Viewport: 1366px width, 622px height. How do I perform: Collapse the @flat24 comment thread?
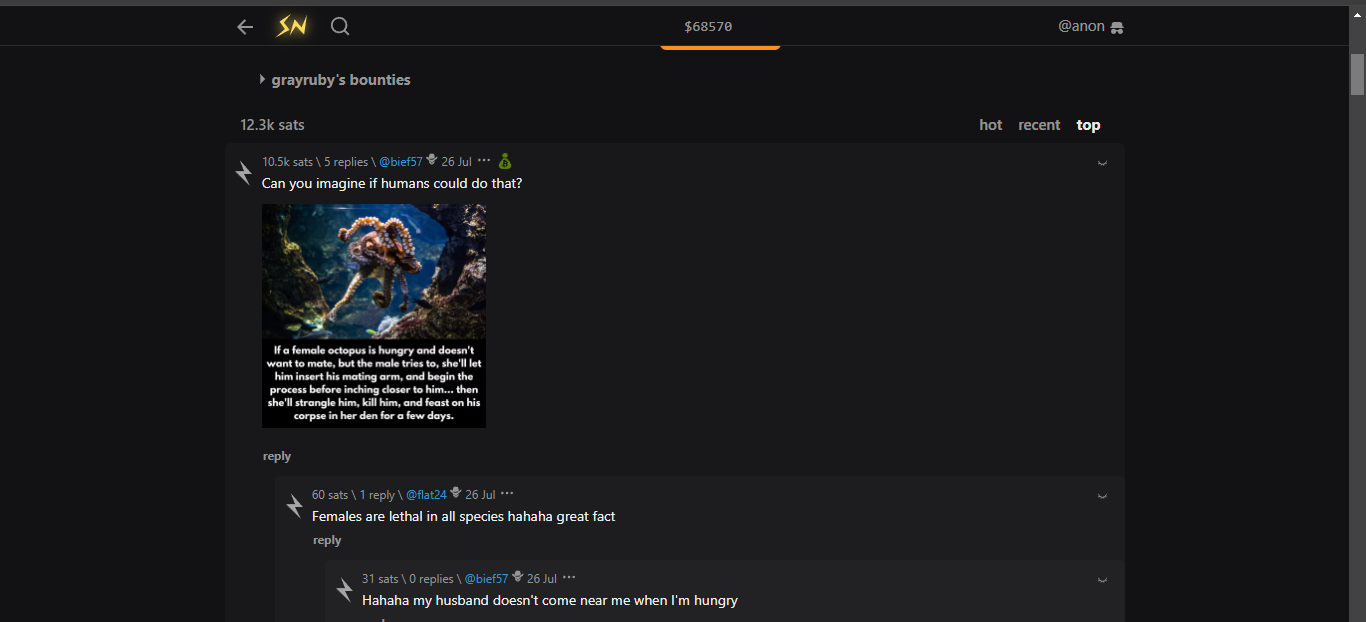coord(1102,495)
